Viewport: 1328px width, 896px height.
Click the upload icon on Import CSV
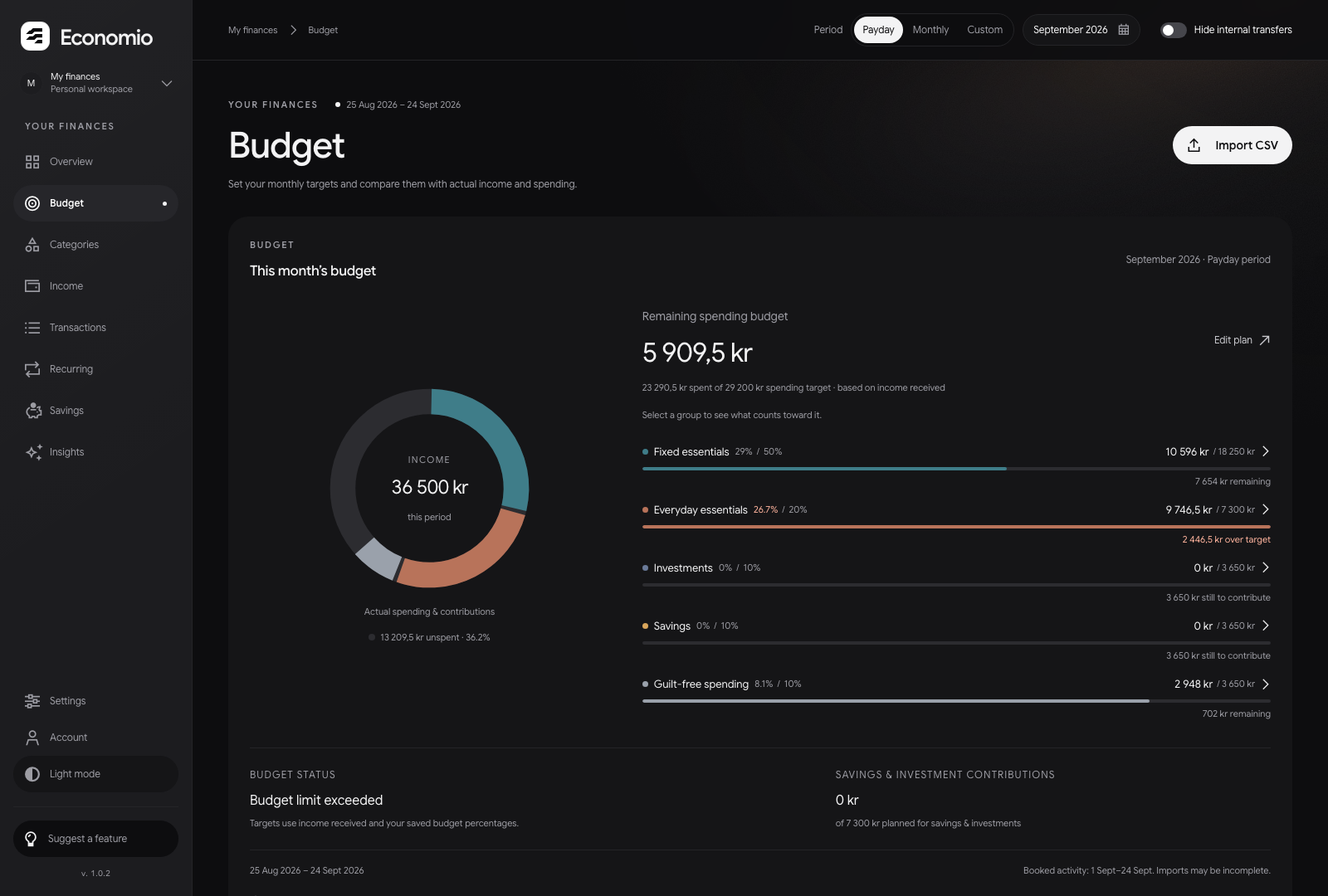pos(1194,145)
